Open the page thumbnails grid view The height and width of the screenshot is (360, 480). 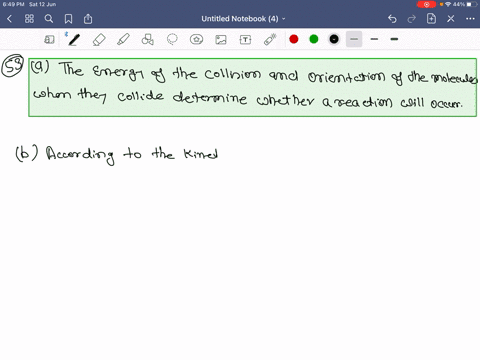click(29, 19)
